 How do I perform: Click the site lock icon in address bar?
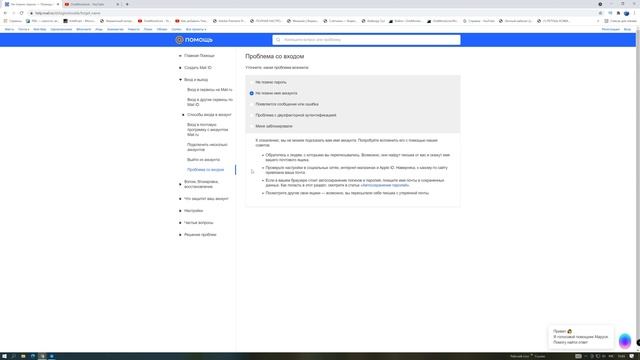point(31,13)
